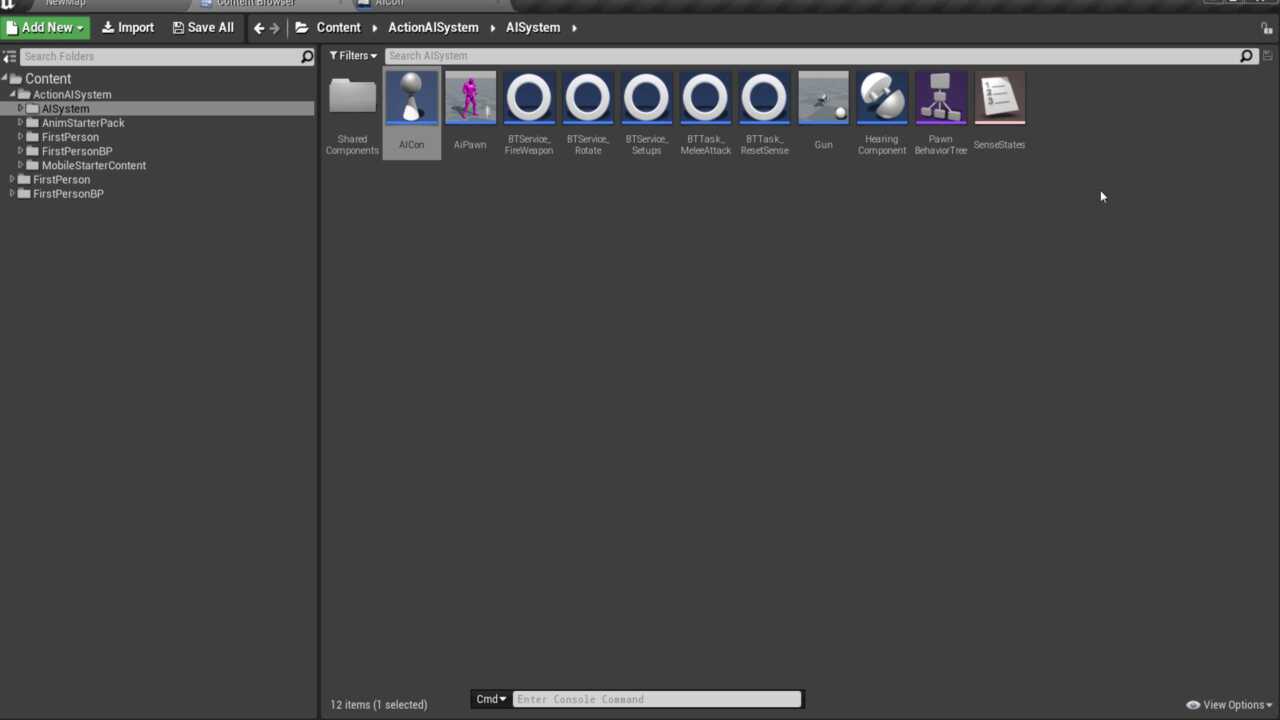This screenshot has height=720, width=1280.
Task: Focus the Enter Console Command field
Action: [x=657, y=699]
